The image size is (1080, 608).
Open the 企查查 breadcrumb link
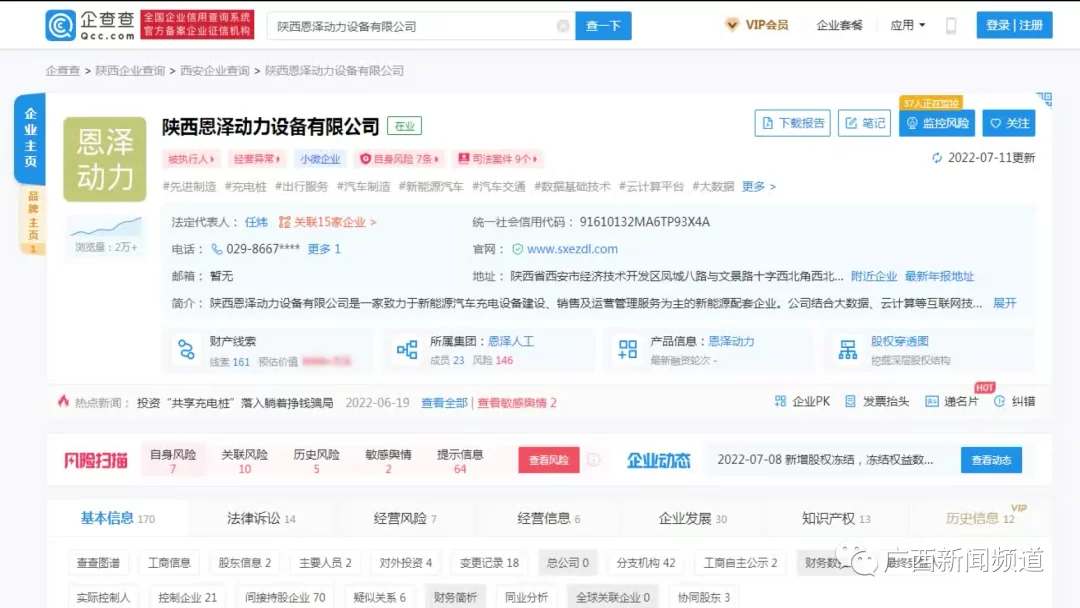[x=63, y=70]
